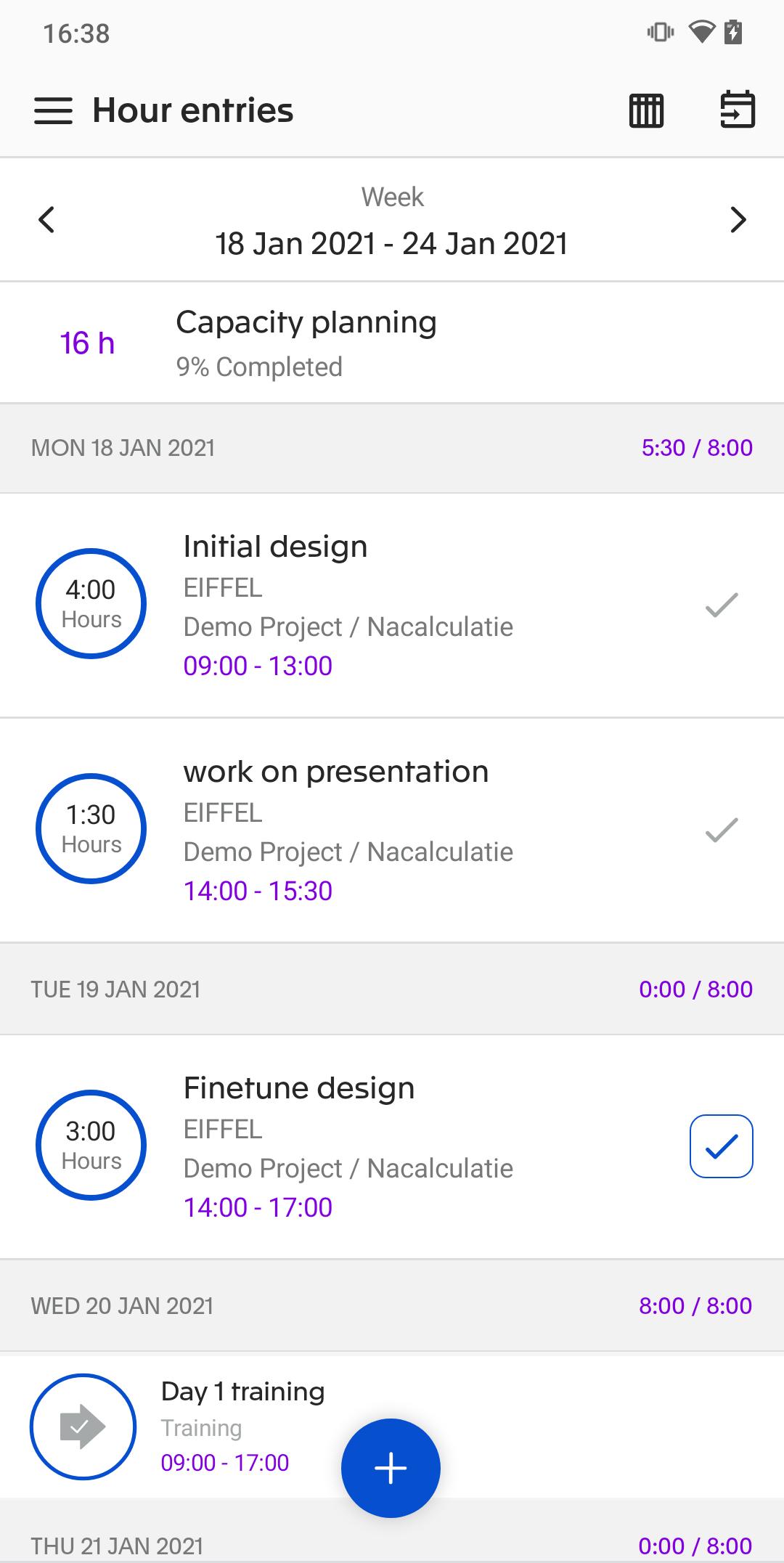This screenshot has height=1563, width=784.
Task: Toggle the Initial design checkmark
Action: coord(721,605)
